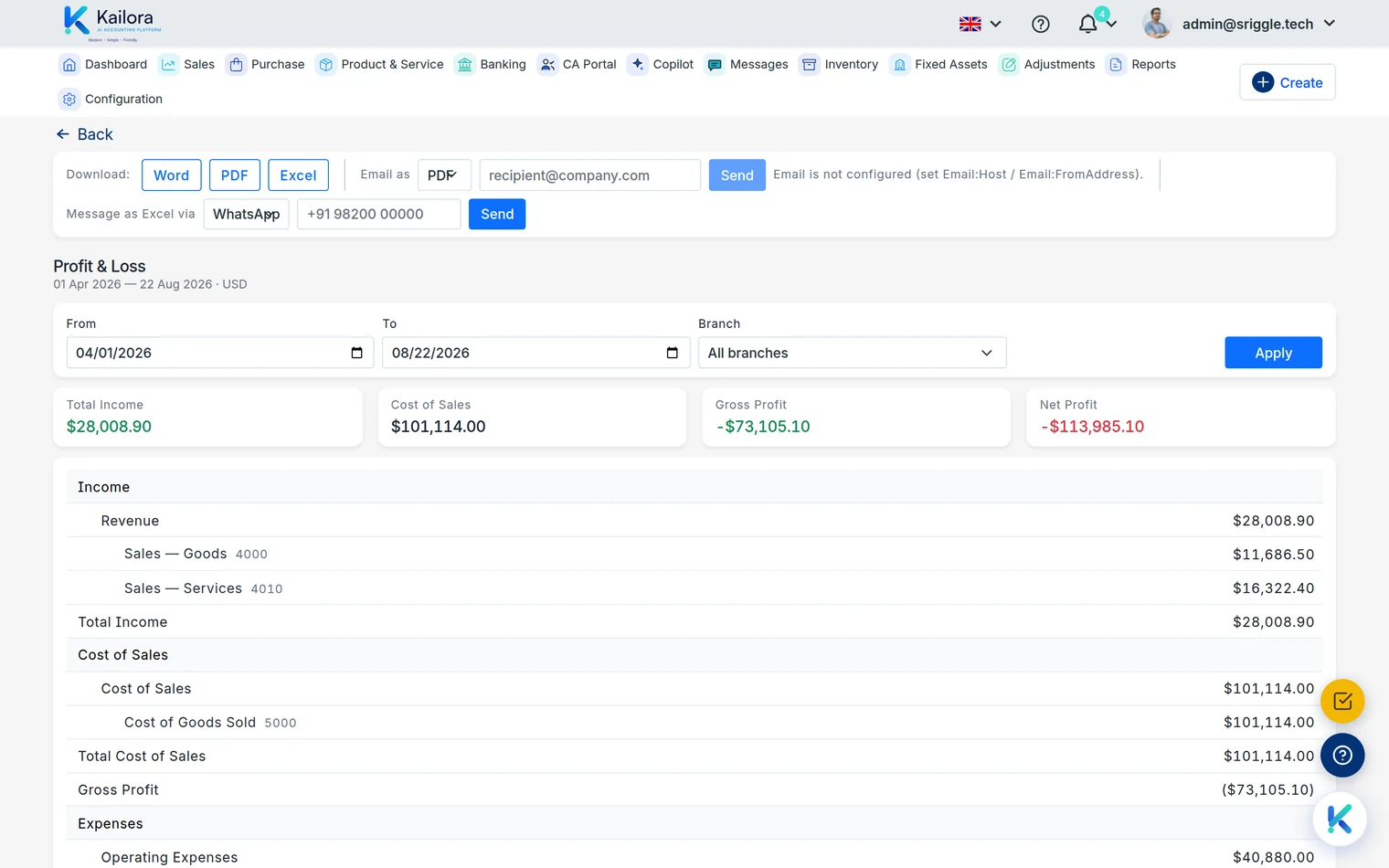This screenshot has height=868, width=1389.
Task: Click the Back arrow link
Action: [84, 134]
